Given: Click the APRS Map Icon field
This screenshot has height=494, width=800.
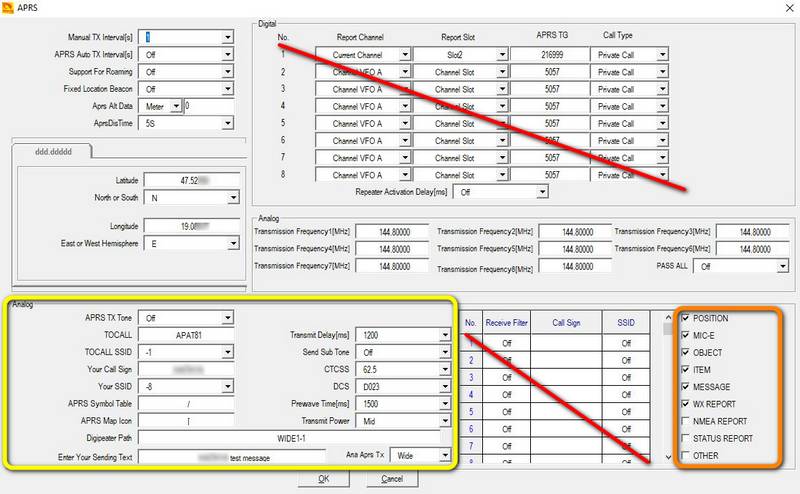Looking at the screenshot, I should (186, 421).
